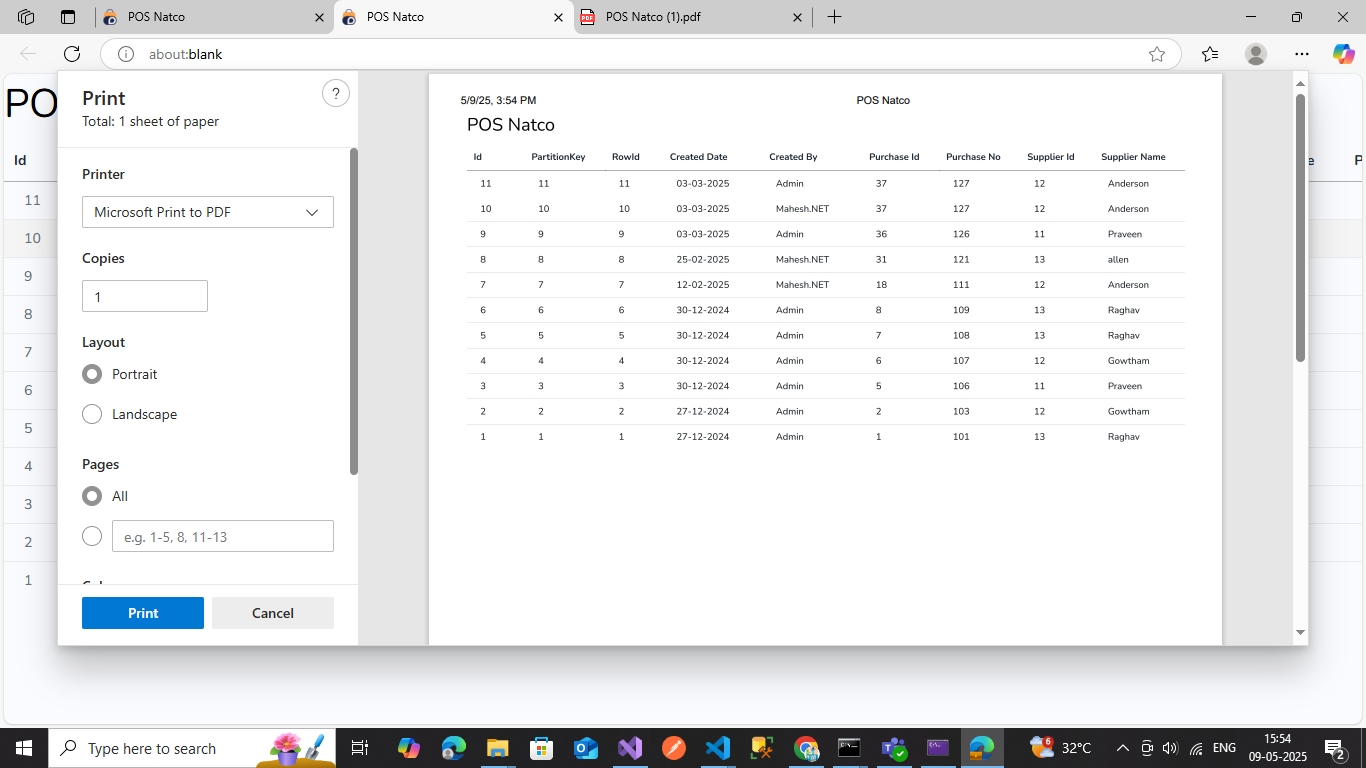Open the Favorites list icon in toolbar

tap(1210, 54)
